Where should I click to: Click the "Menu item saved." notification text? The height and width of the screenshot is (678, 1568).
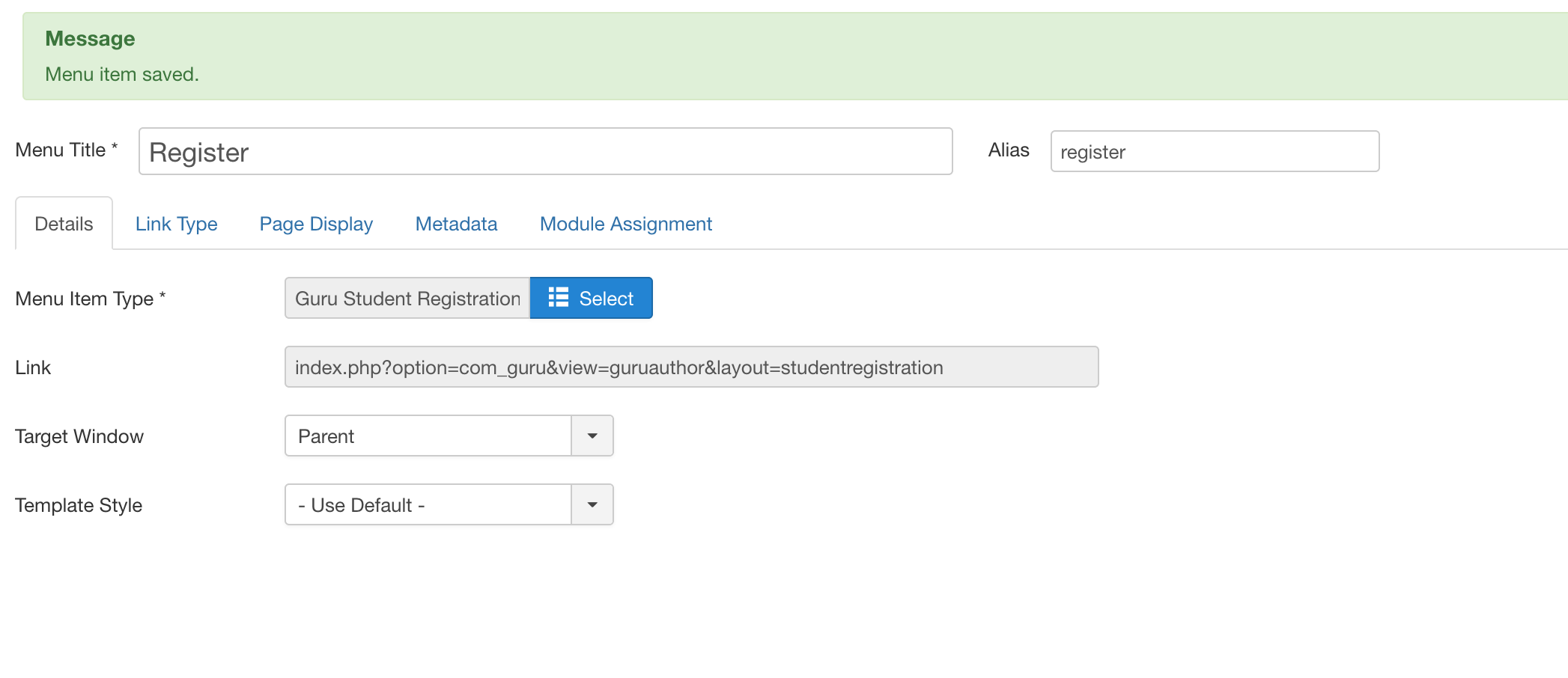coord(122,74)
